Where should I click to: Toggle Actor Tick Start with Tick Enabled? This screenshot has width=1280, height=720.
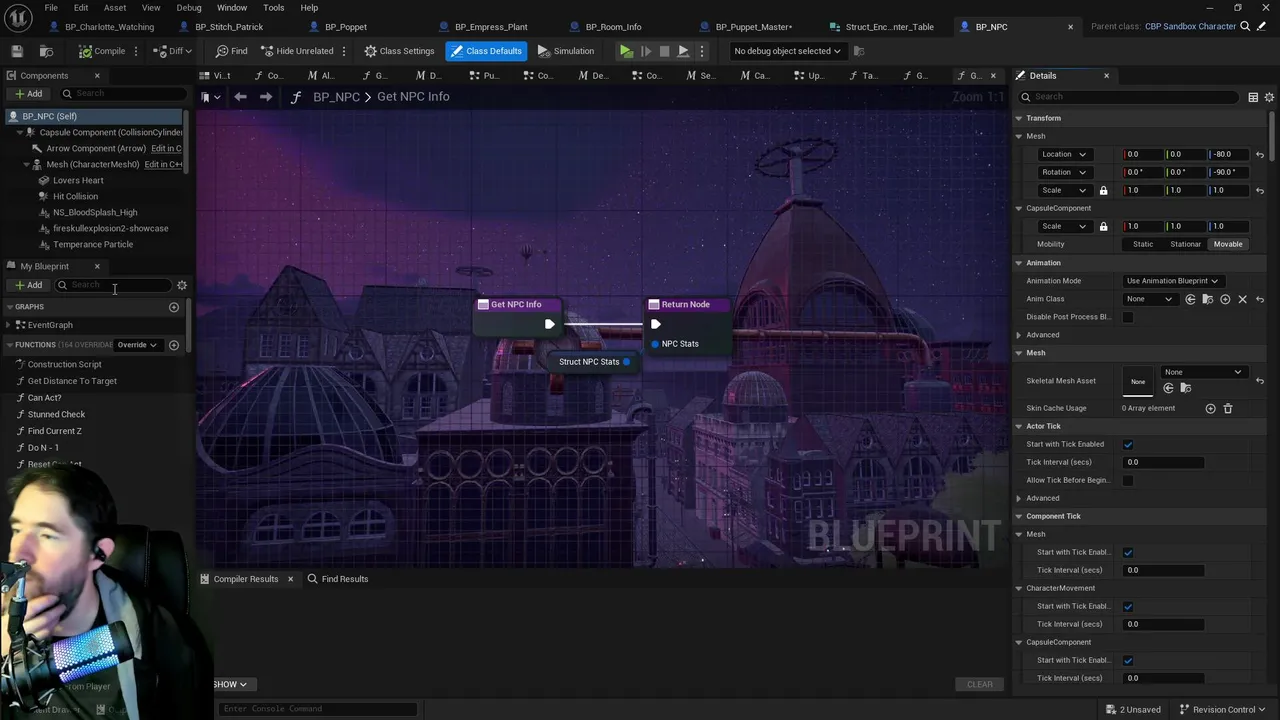click(x=1128, y=444)
